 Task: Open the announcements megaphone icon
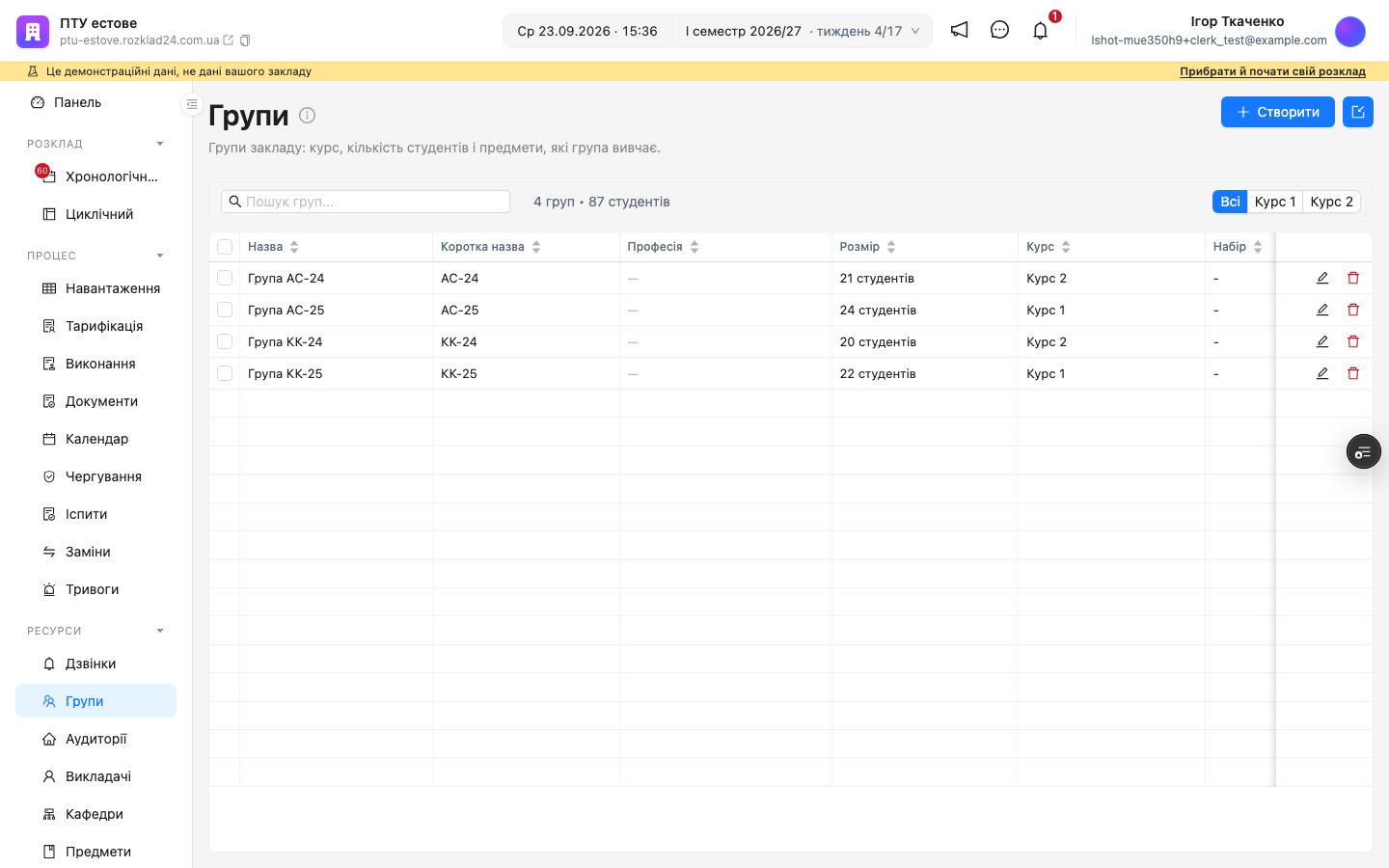[959, 30]
